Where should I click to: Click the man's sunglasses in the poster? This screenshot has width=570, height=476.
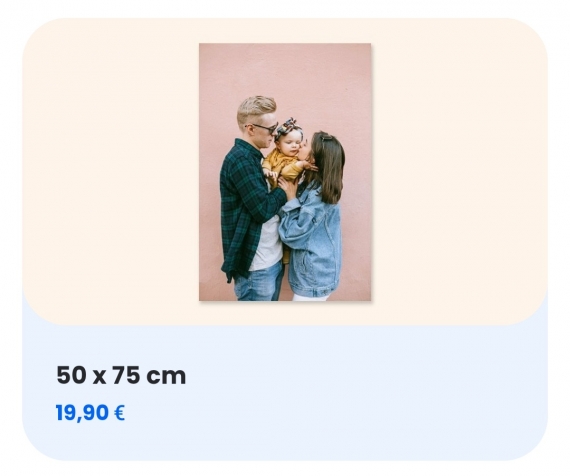(263, 128)
